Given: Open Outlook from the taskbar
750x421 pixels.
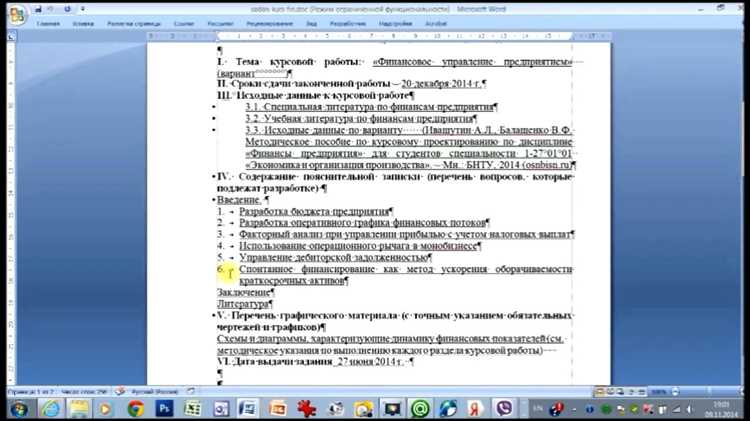Looking at the screenshot, I should [221, 409].
